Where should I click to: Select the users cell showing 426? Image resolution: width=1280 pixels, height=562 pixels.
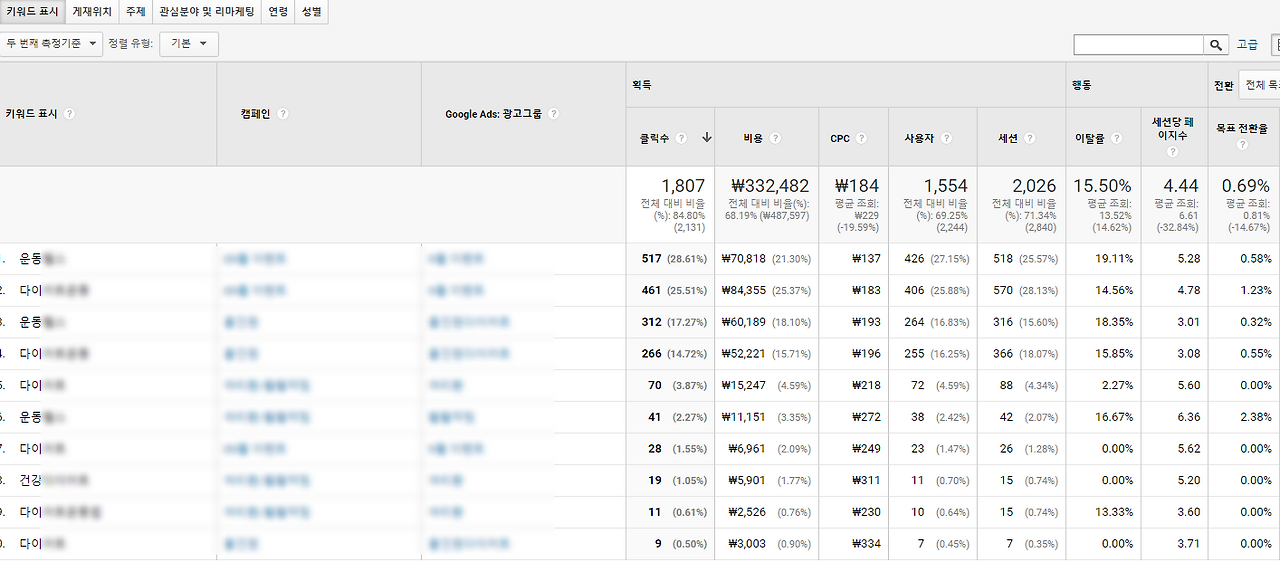[915, 259]
